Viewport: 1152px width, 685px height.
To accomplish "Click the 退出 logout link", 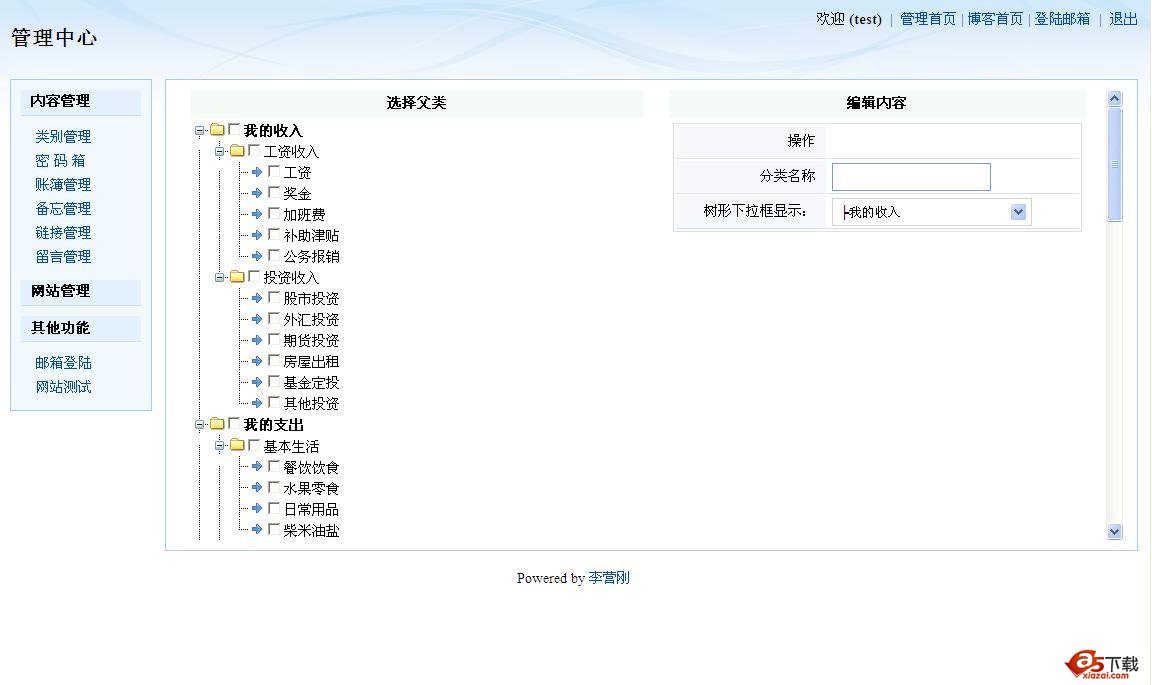I will [x=1123, y=19].
